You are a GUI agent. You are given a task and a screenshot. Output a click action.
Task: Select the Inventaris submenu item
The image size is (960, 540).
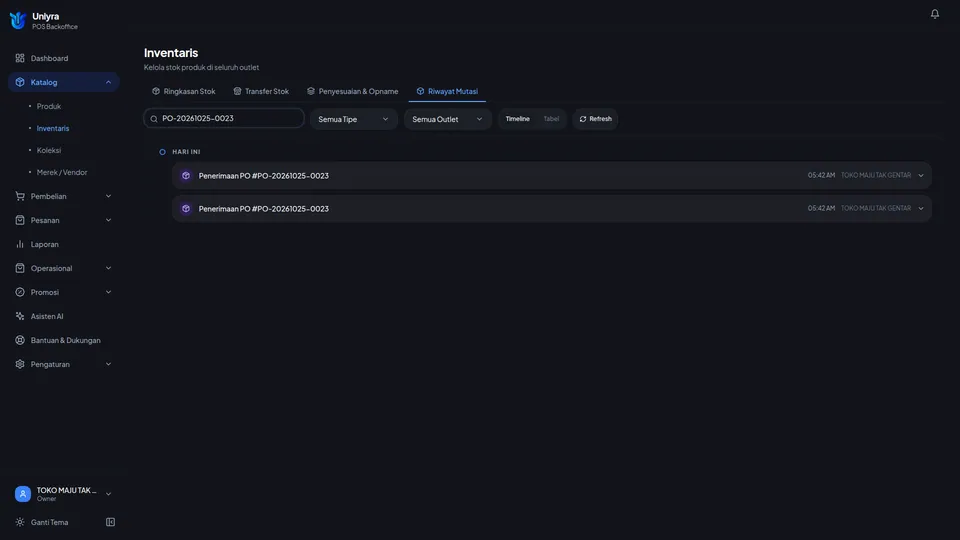click(x=53, y=128)
